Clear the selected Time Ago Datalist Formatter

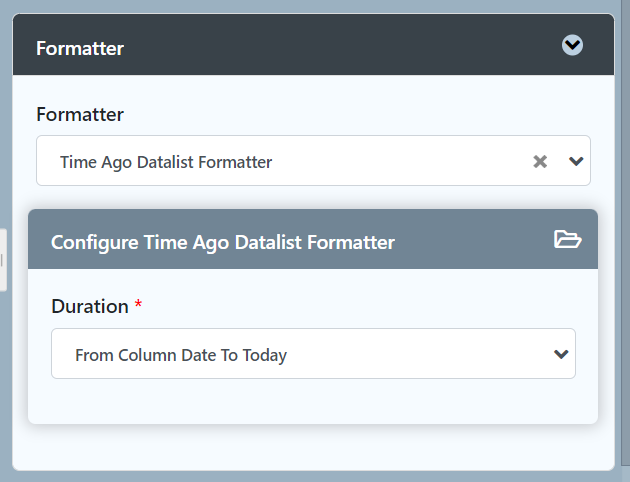point(540,161)
